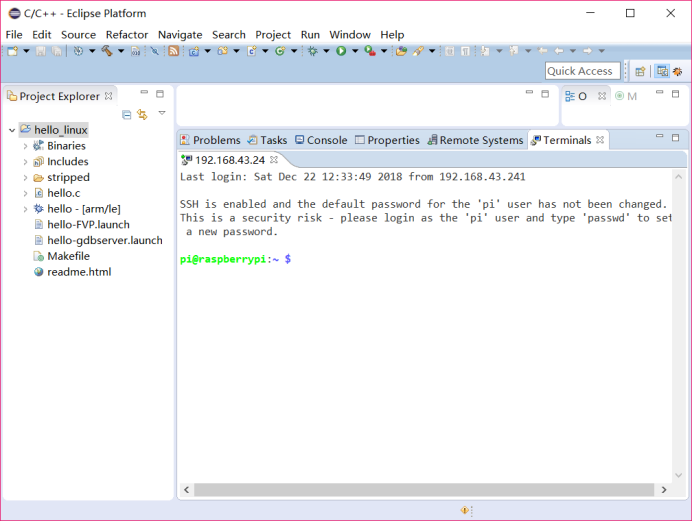
Task: Toggle Link with Editor in Project Explorer
Action: 142,115
